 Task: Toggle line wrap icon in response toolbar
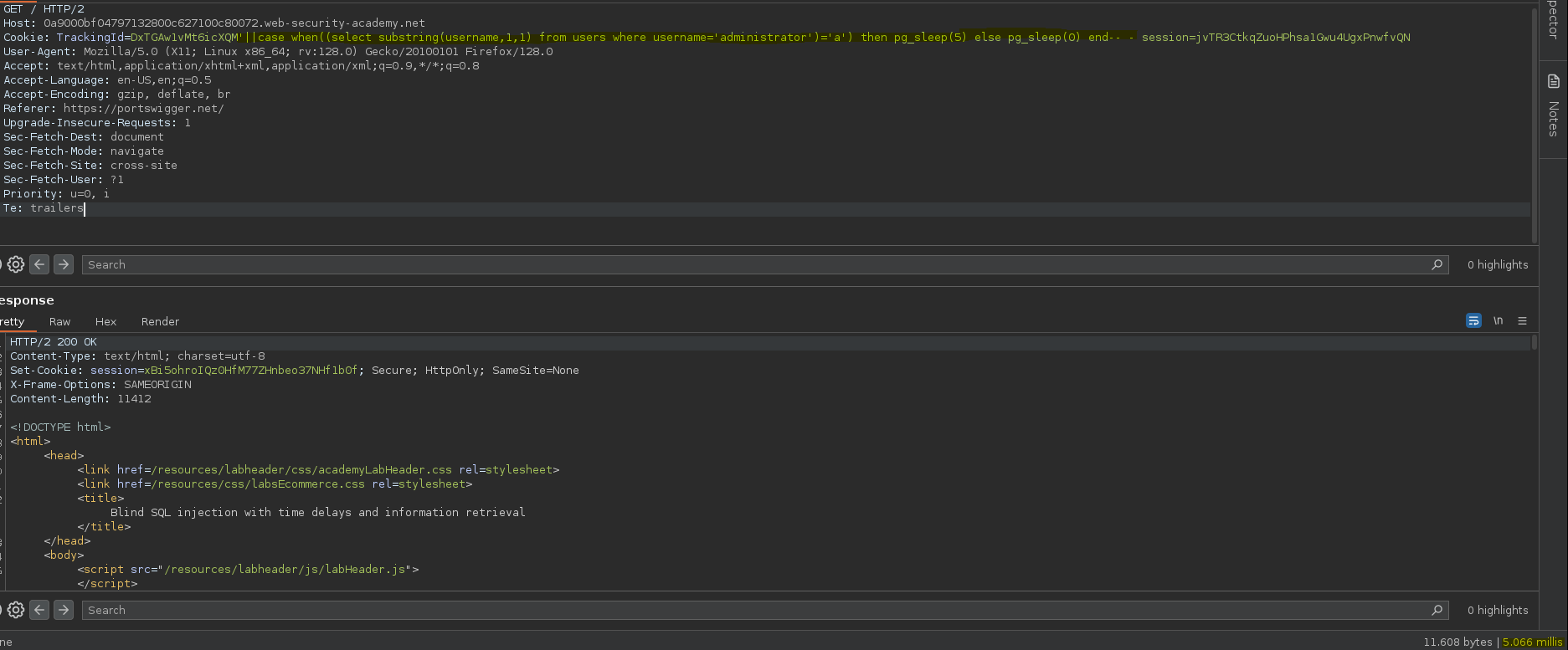pos(1473,320)
